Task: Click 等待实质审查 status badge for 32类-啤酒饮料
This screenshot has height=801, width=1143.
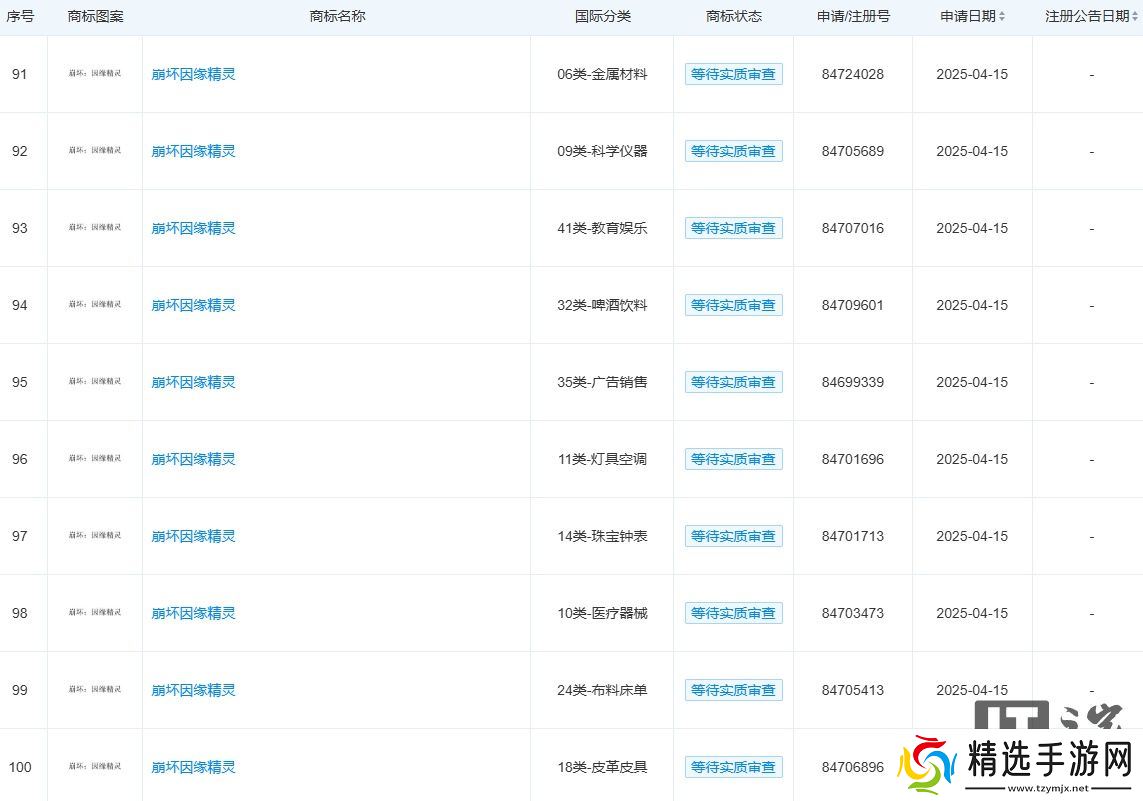Action: pyautogui.click(x=733, y=305)
